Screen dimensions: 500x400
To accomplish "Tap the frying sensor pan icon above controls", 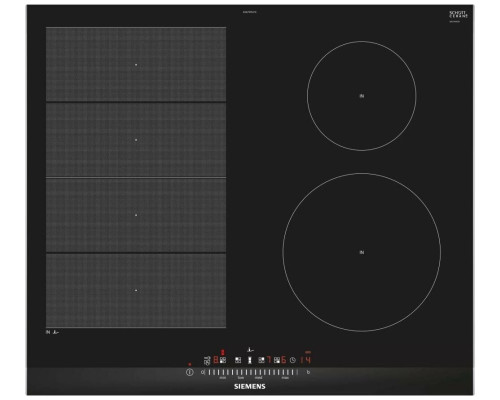I will 250,350.
